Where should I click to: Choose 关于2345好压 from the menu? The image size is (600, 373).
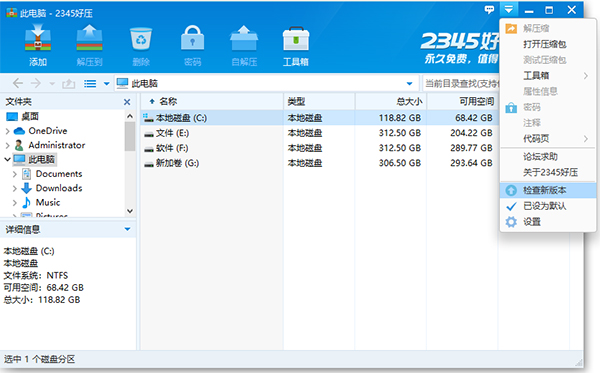pos(548,172)
